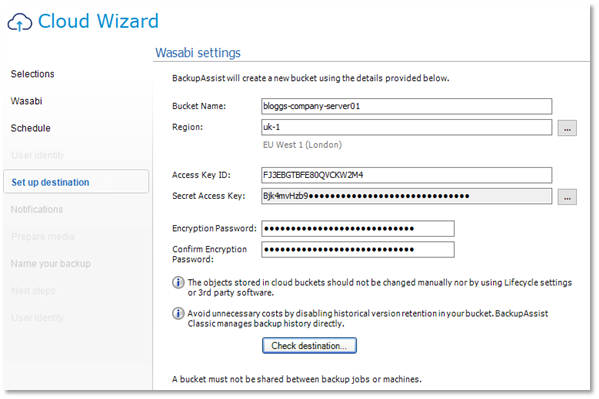Go to the Wasabi step
This screenshot has height=399, width=599.
(x=26, y=101)
